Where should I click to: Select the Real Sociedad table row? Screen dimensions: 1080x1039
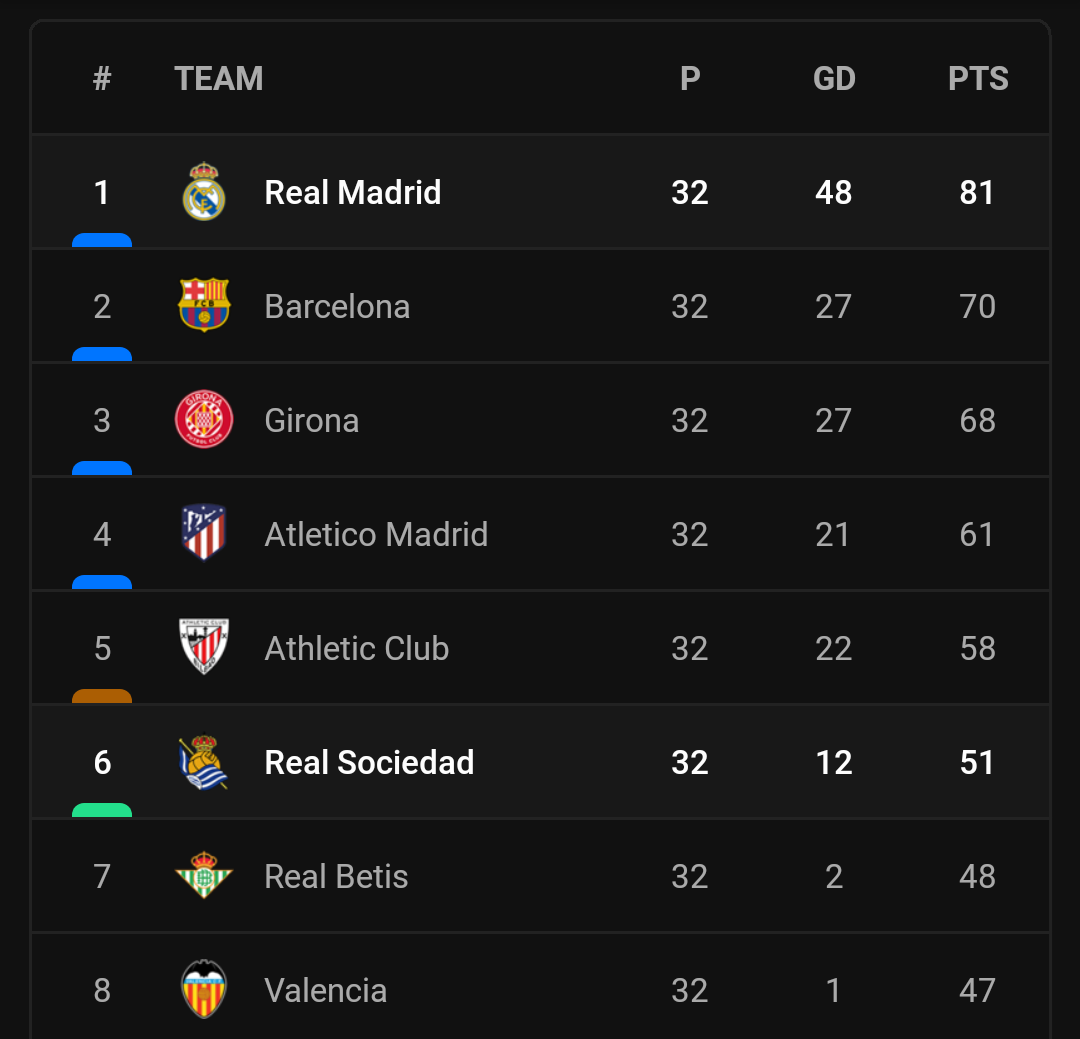[540, 762]
